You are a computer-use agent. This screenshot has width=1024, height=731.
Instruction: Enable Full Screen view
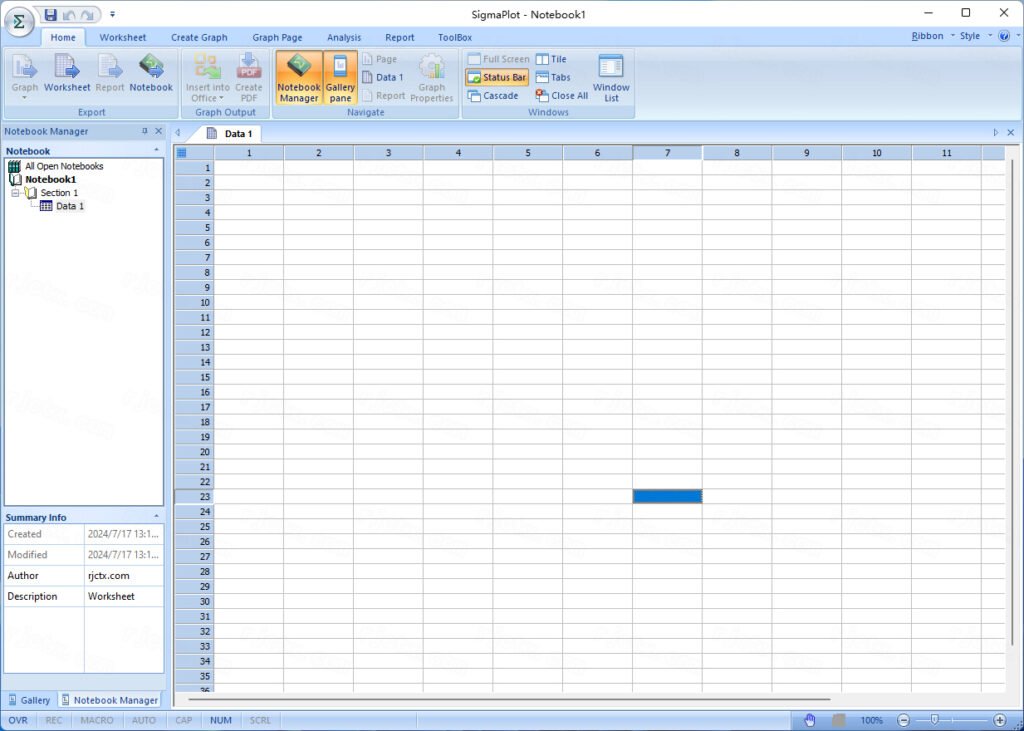click(498, 59)
